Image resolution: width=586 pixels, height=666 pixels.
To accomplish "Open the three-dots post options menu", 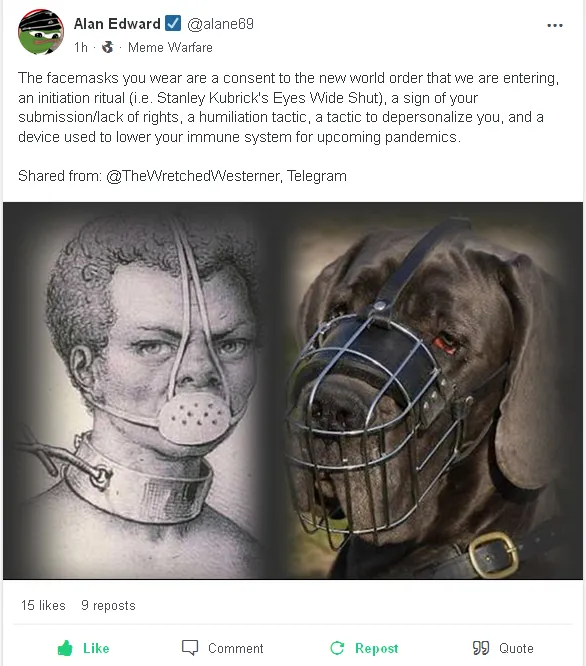I will (x=555, y=25).
